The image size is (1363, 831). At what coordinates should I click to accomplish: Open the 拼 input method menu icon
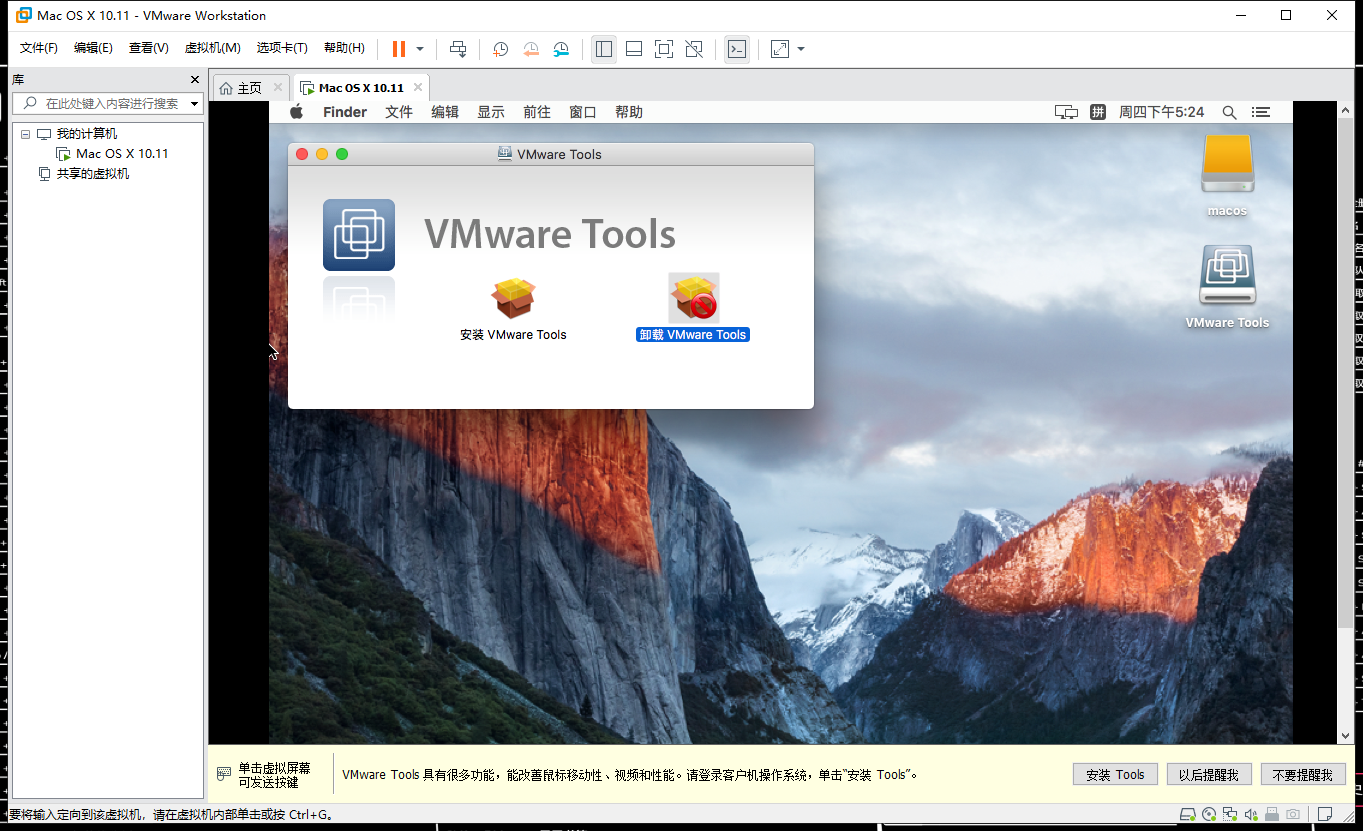pos(1098,112)
